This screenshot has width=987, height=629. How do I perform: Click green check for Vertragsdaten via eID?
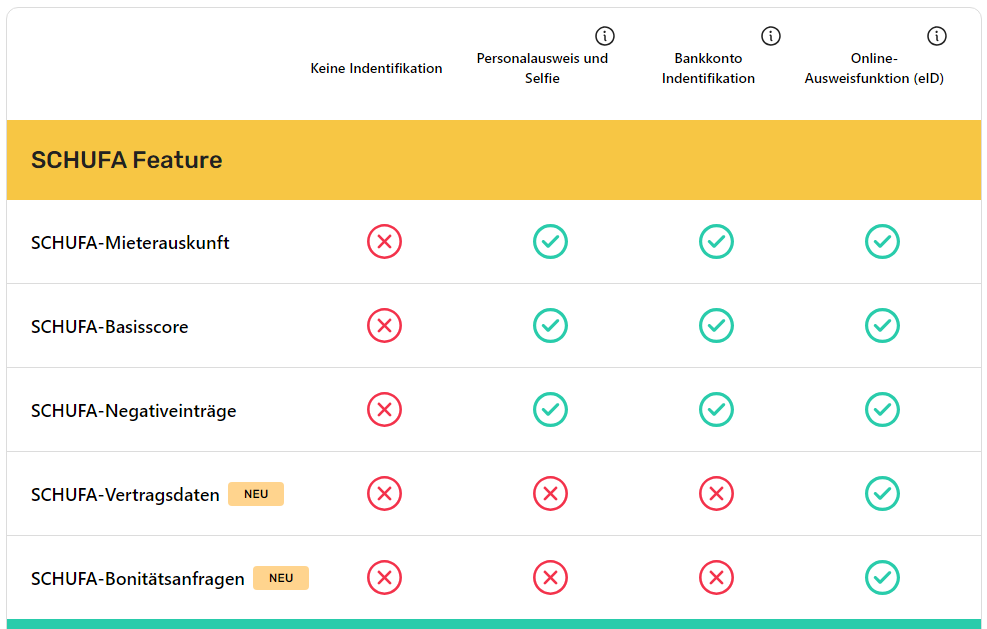[x=882, y=494]
